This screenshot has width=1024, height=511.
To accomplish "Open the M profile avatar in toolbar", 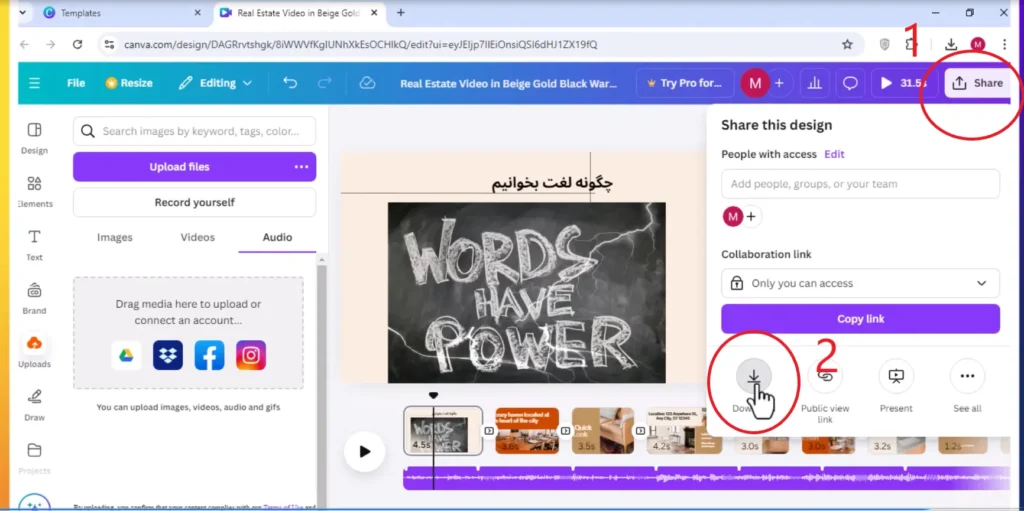I will click(x=755, y=83).
